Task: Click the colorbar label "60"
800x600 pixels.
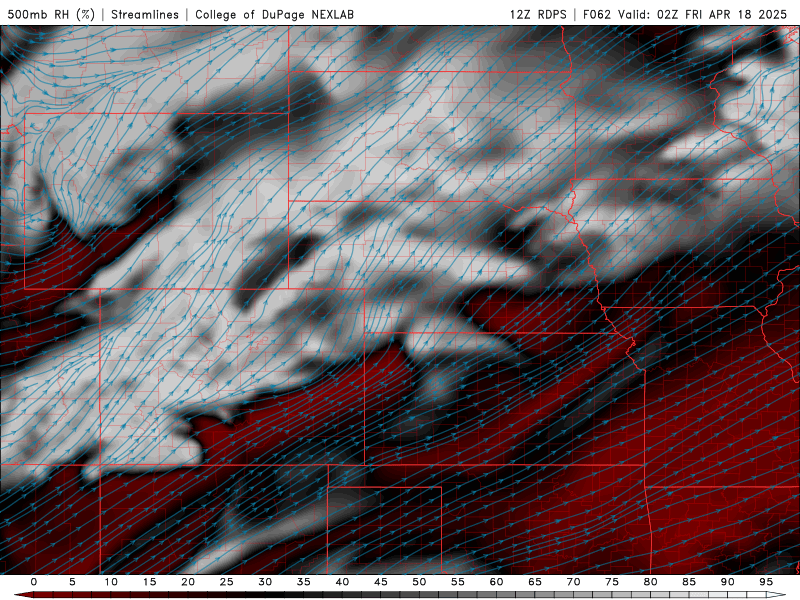Action: [x=496, y=582]
